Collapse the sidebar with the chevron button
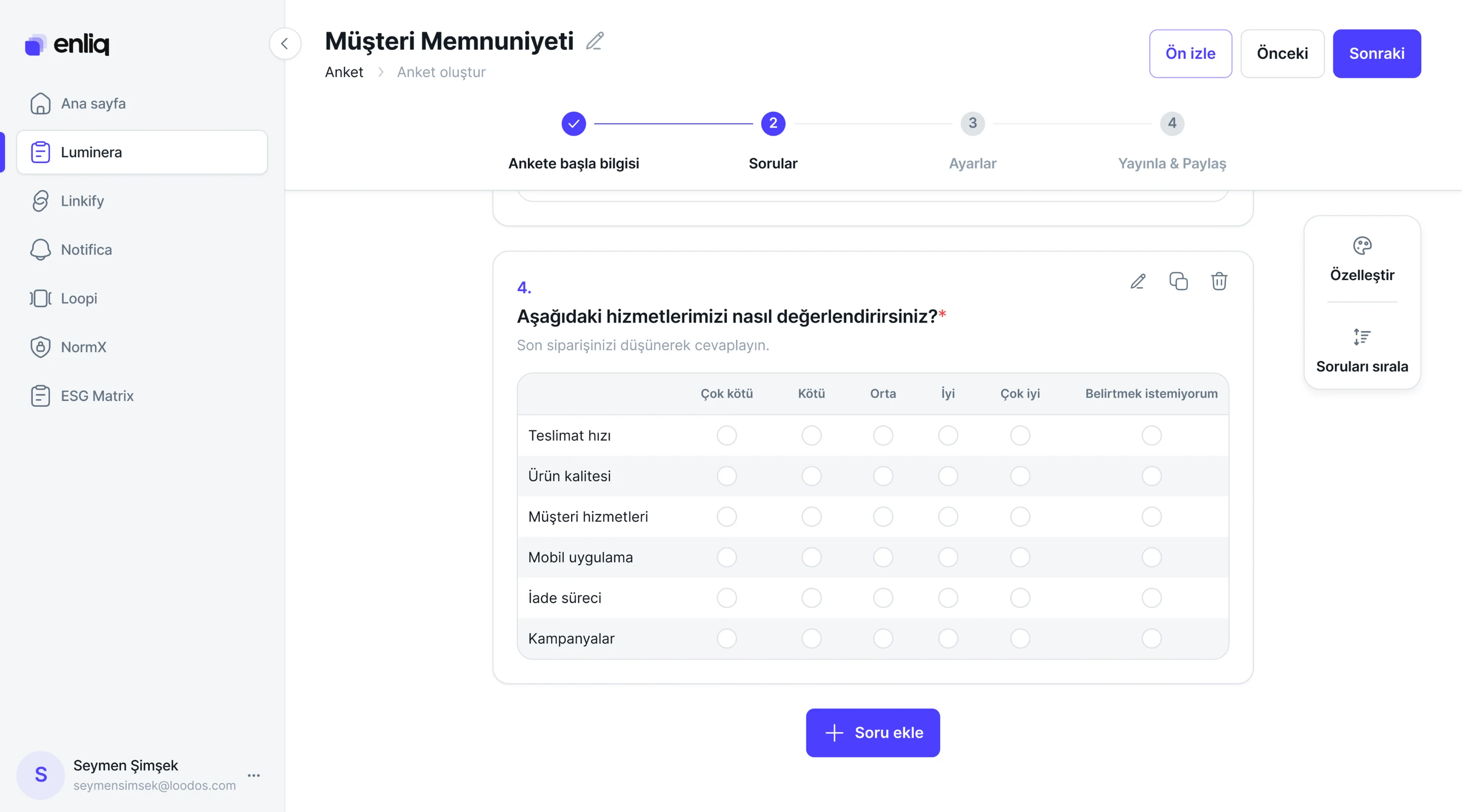This screenshot has width=1462, height=812. click(285, 44)
